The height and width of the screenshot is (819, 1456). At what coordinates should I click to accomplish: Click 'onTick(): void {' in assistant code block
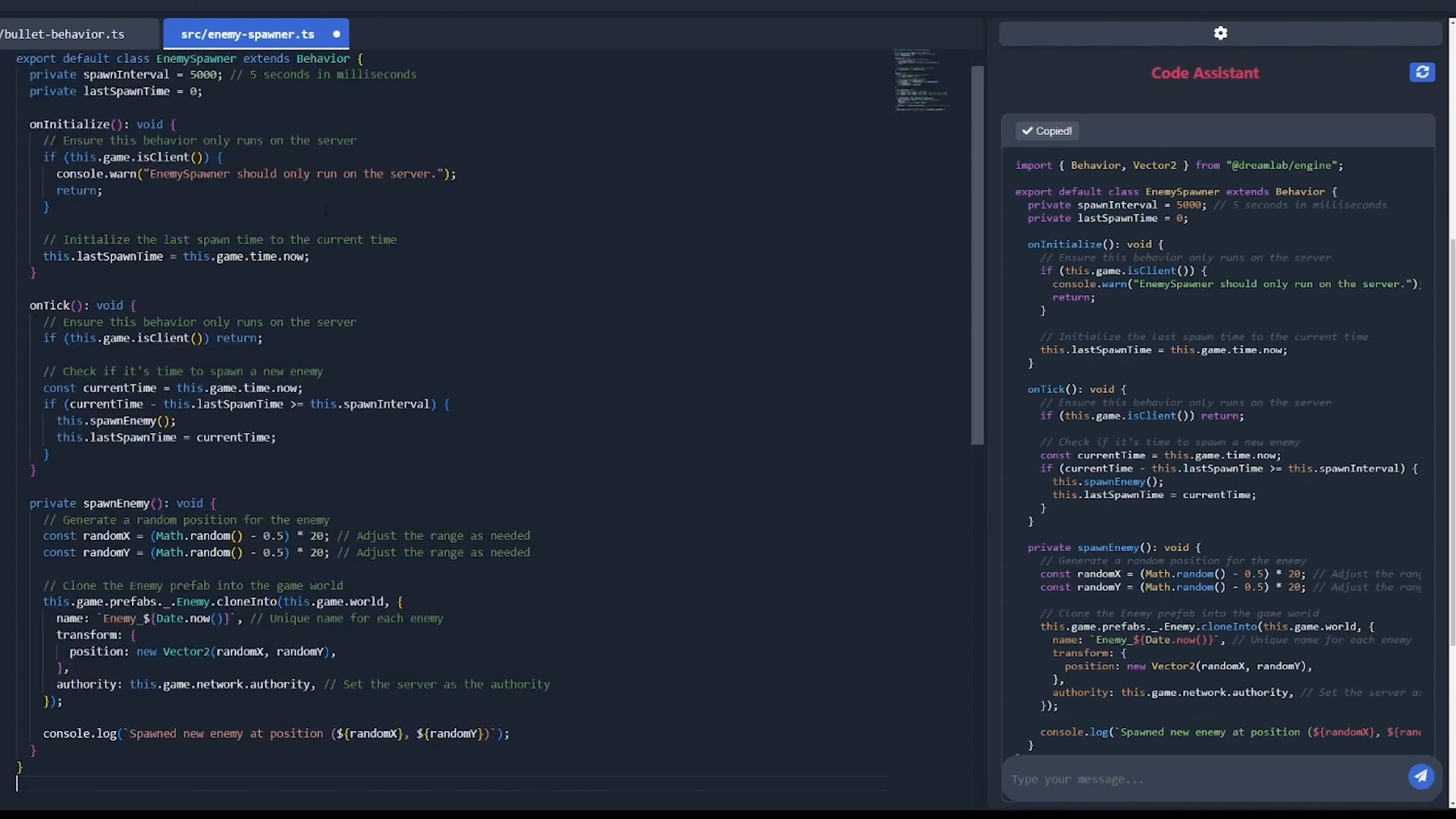(x=1077, y=389)
